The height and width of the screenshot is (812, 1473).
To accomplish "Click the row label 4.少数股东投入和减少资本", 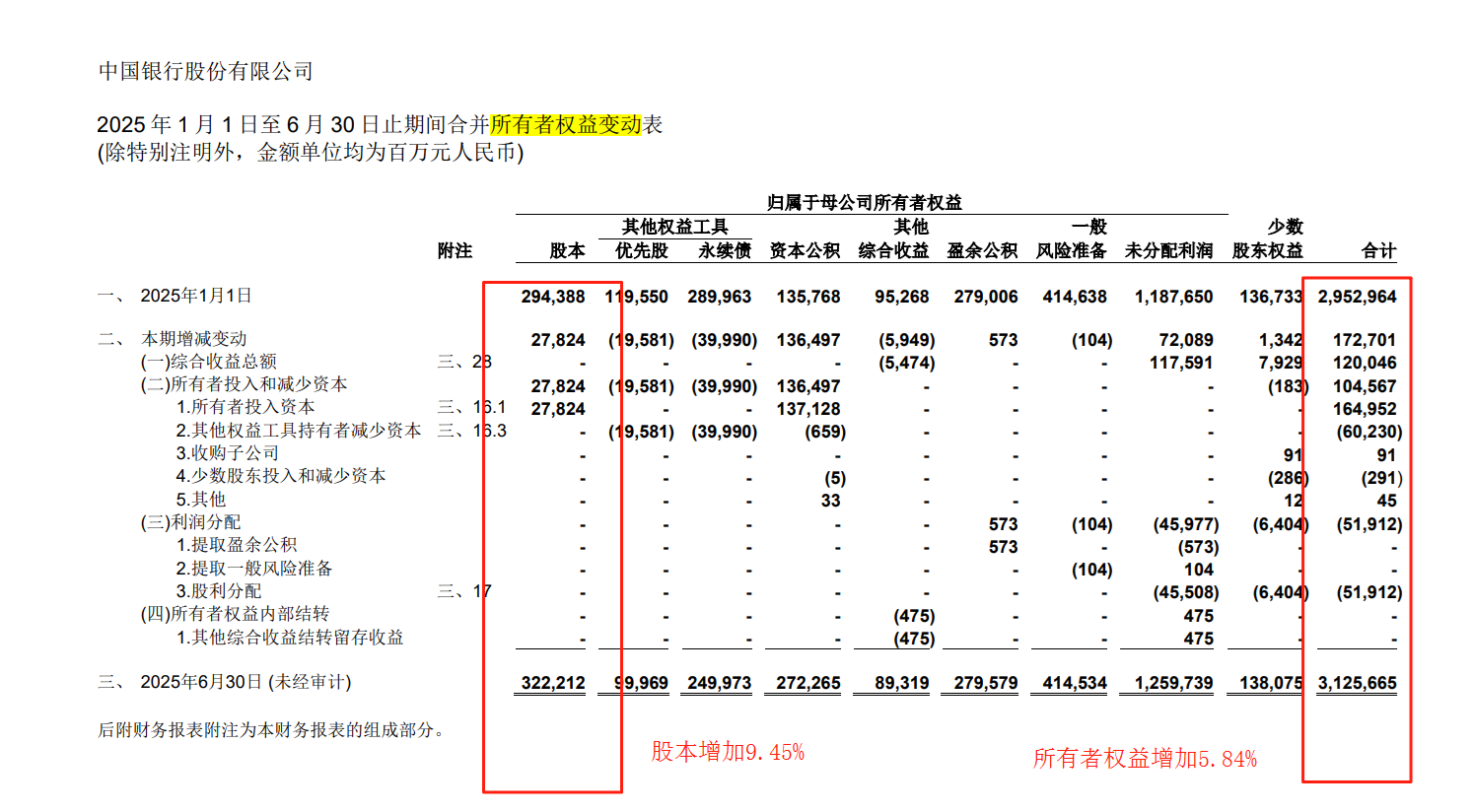I will 281,476.
